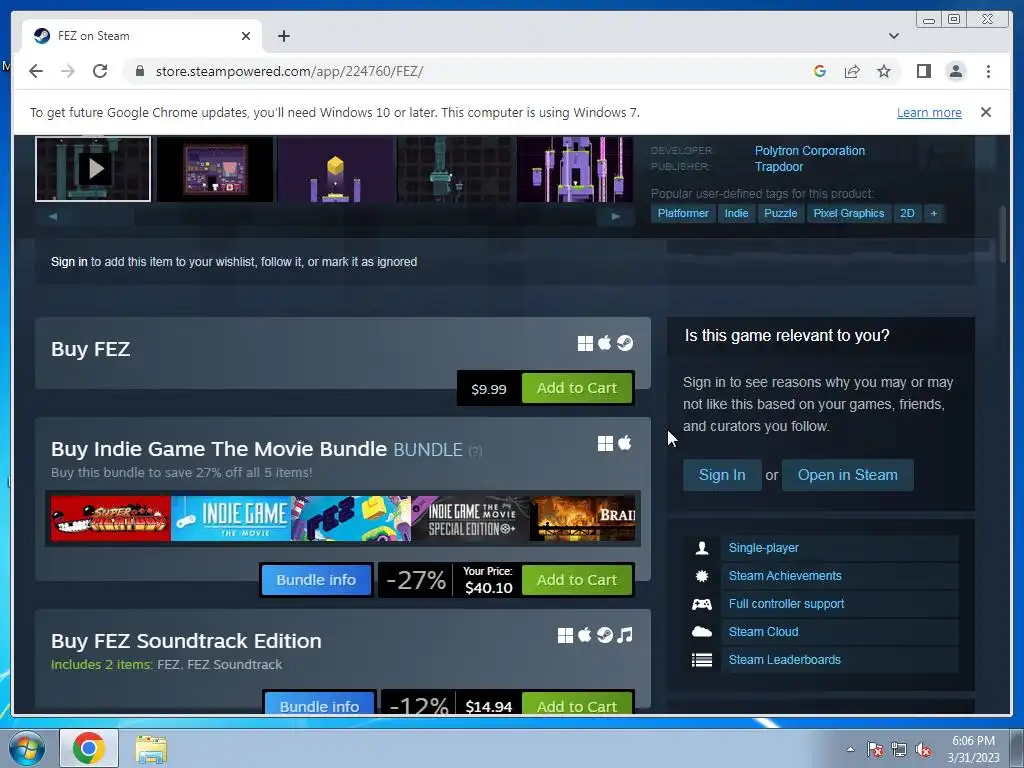Viewport: 1024px width, 768px height.
Task: Reload the Steam store page
Action: 100,71
